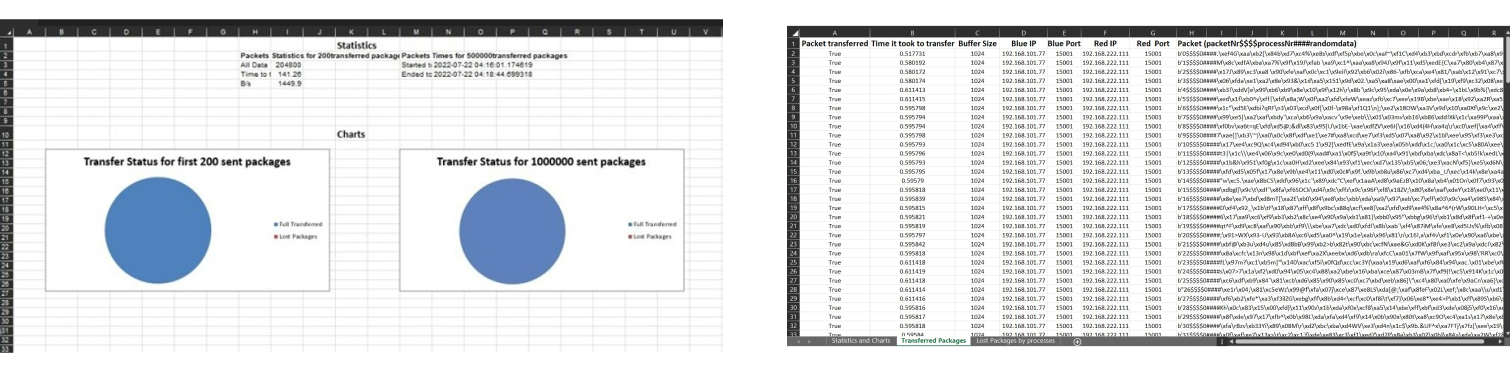This screenshot has width=1510, height=372.
Task: Click the Charts heading cell
Action: pos(351,133)
